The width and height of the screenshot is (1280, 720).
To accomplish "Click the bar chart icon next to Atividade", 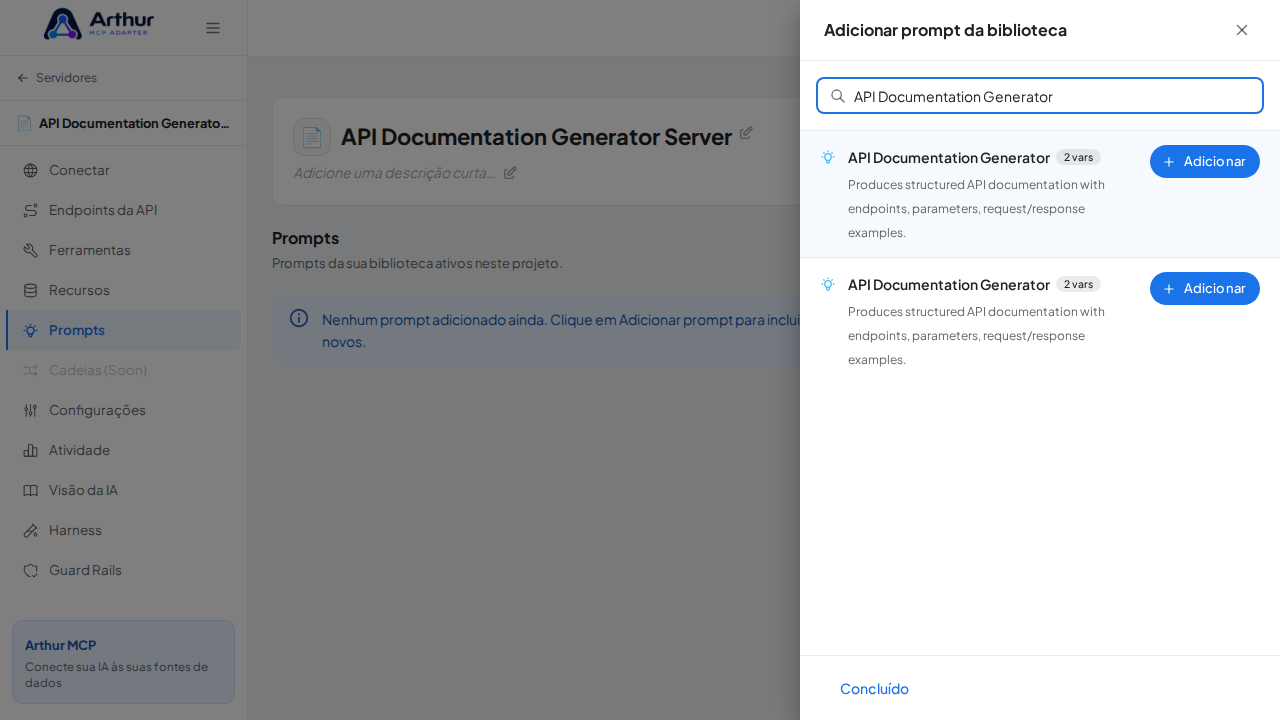I will 30,450.
